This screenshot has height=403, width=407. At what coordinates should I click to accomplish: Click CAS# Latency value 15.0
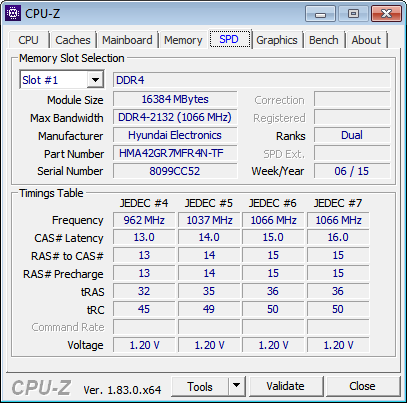point(273,237)
